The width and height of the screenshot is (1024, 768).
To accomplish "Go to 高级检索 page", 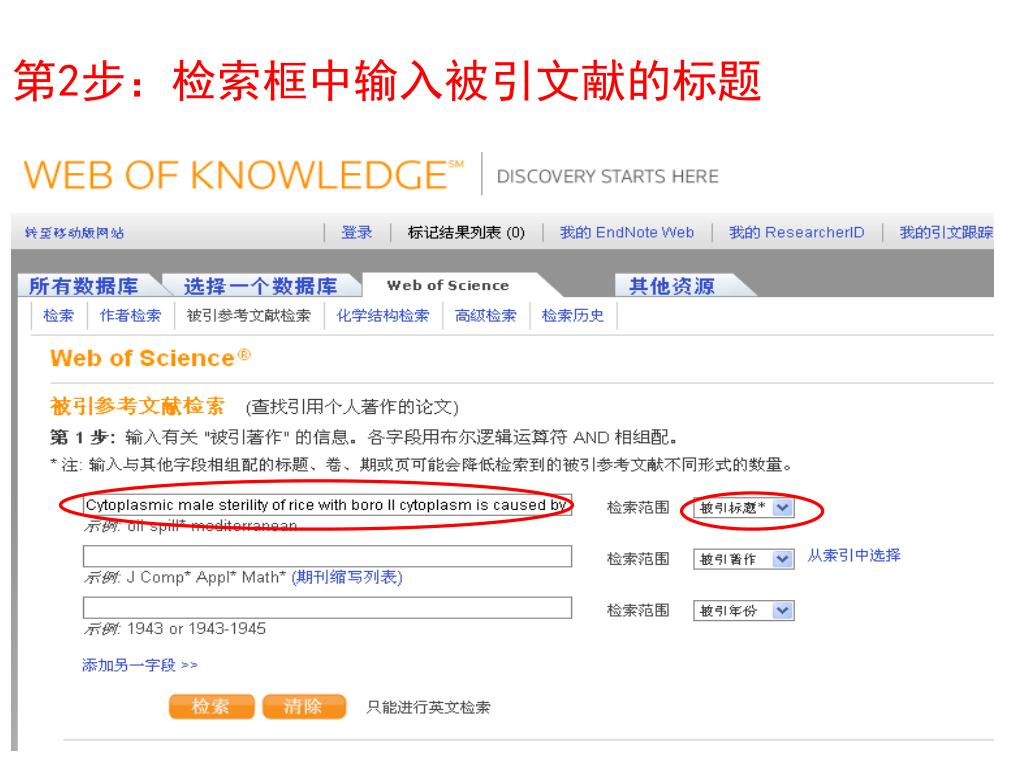I will [x=486, y=315].
